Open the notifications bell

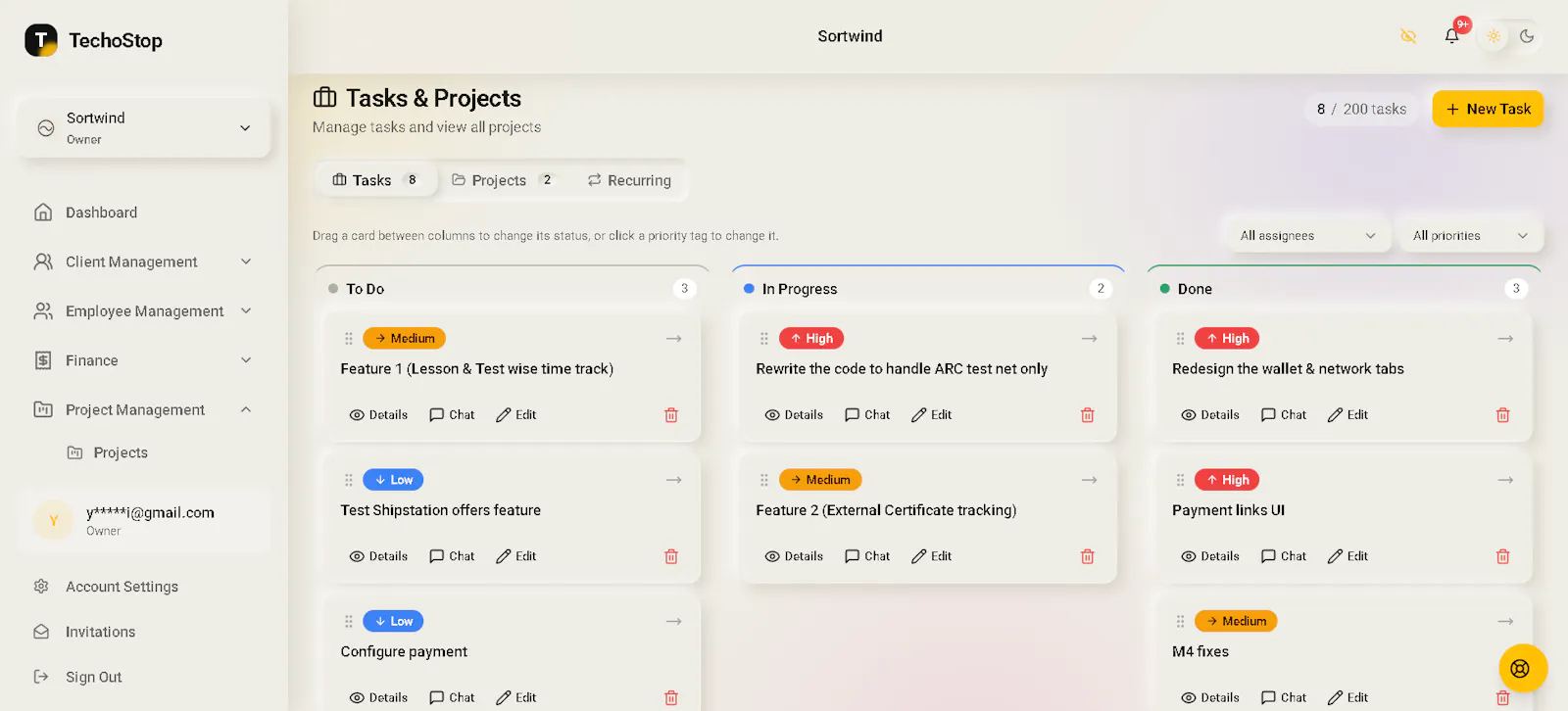[1451, 36]
